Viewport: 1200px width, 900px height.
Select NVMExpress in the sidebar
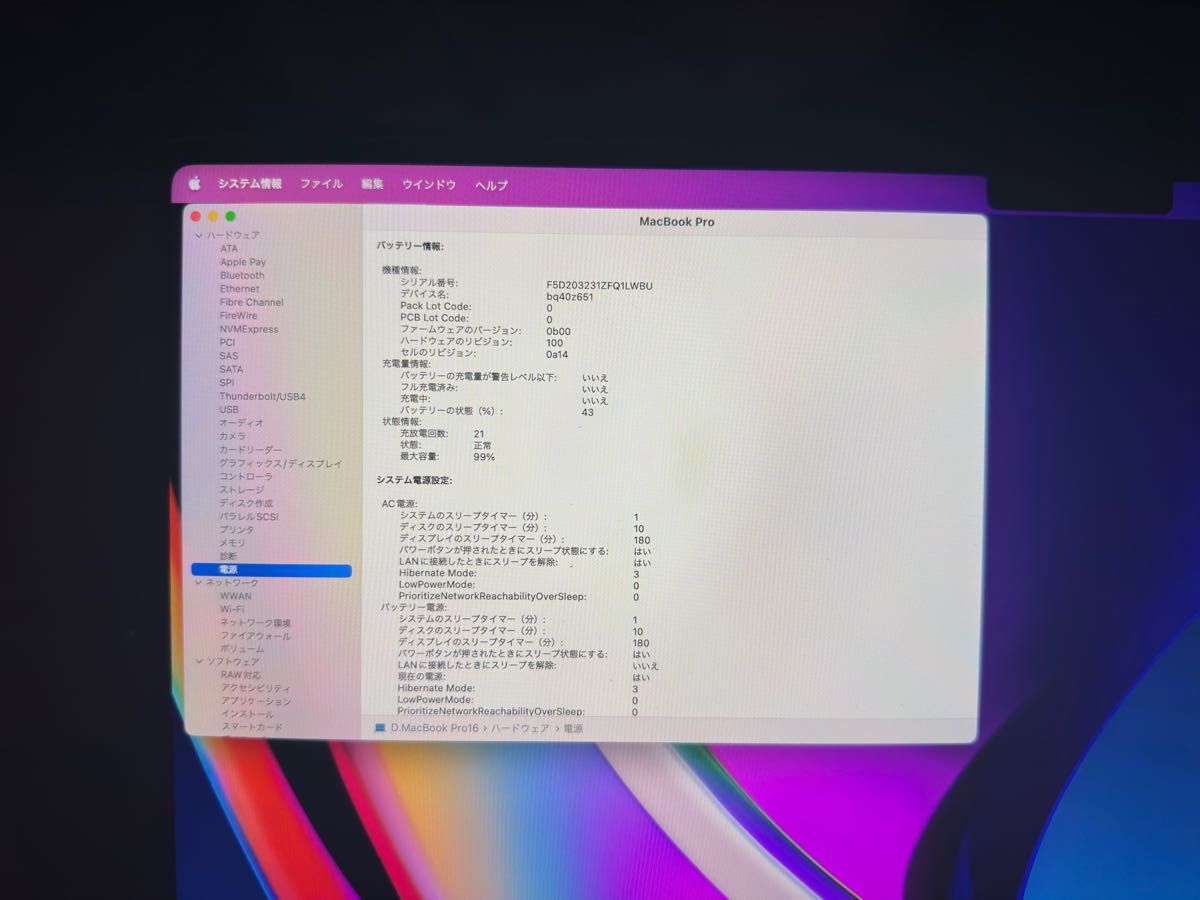click(249, 329)
